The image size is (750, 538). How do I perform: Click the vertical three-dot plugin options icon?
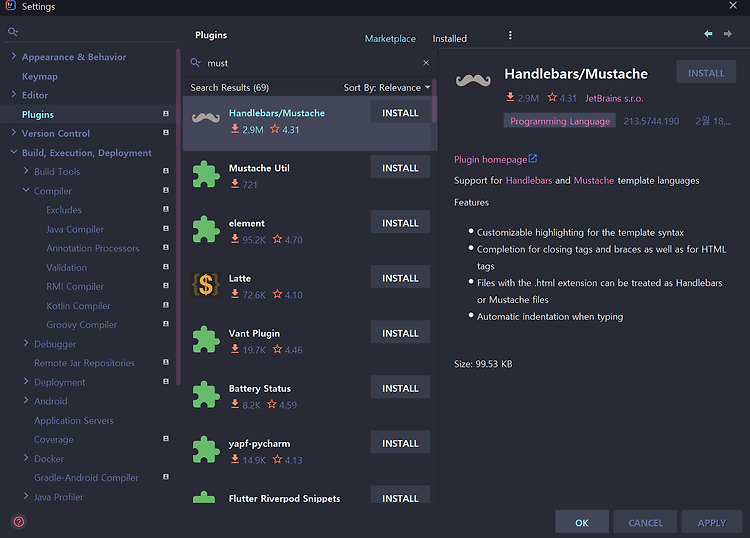[510, 35]
